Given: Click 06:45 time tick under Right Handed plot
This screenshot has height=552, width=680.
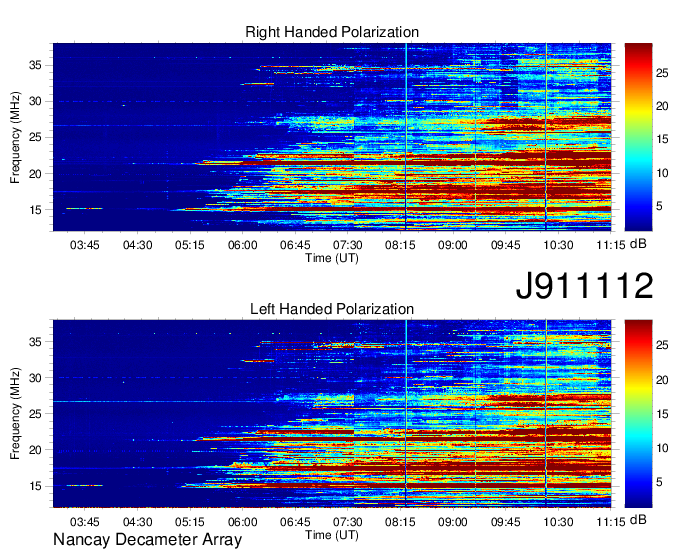Looking at the screenshot, I should tap(295, 245).
